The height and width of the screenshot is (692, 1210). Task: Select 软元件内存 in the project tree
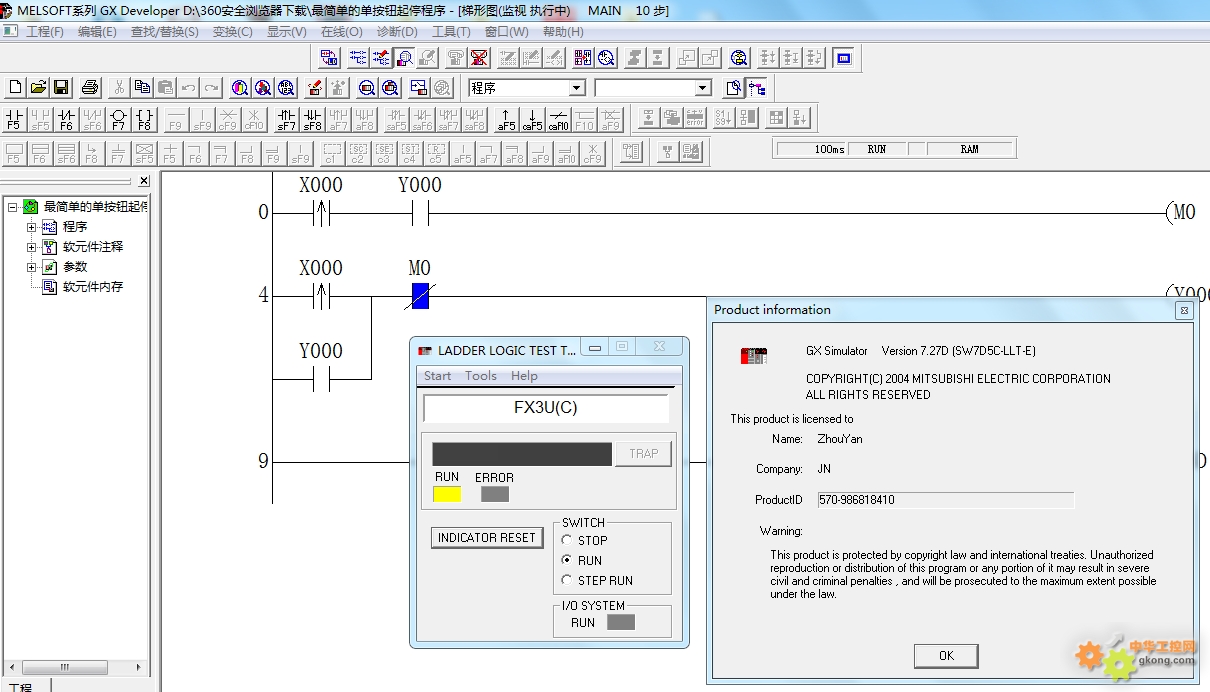[x=93, y=287]
